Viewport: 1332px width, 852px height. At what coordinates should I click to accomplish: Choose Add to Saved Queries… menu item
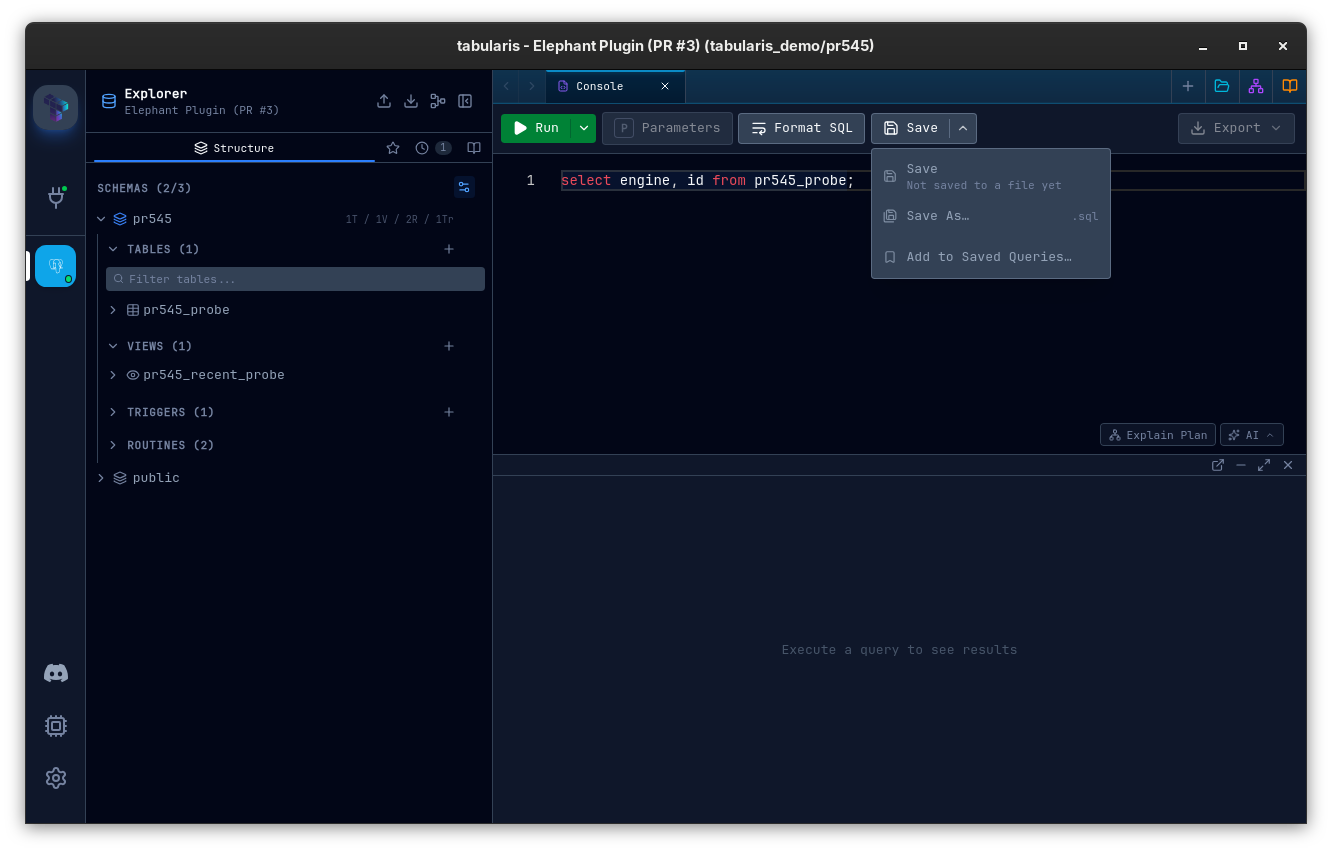pyautogui.click(x=991, y=257)
